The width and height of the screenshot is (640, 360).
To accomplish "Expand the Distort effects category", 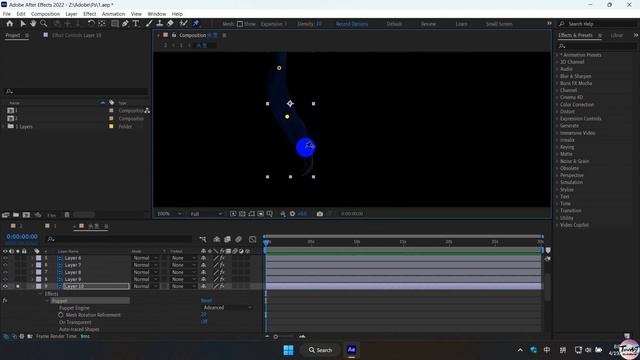I will pyautogui.click(x=557, y=111).
